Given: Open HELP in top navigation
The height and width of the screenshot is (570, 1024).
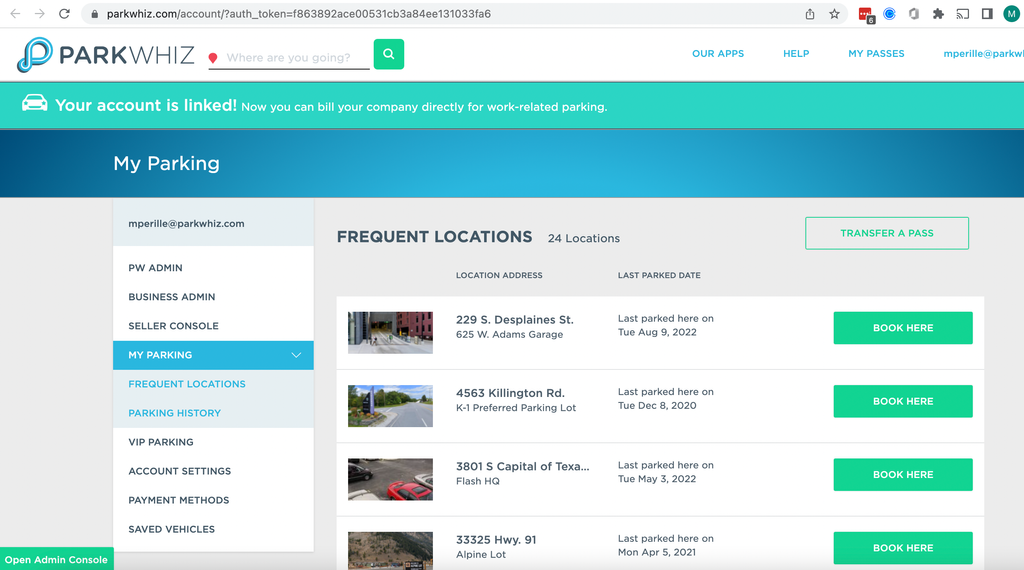Looking at the screenshot, I should (796, 54).
